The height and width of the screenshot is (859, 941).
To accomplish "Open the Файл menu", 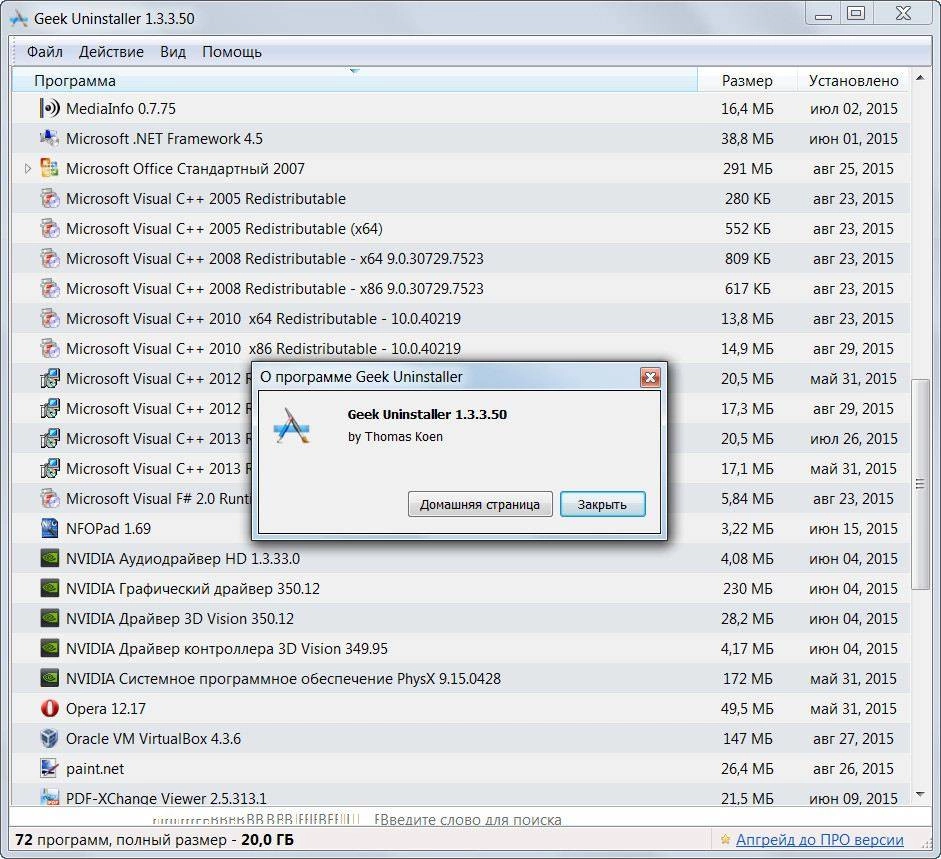I will [x=44, y=52].
